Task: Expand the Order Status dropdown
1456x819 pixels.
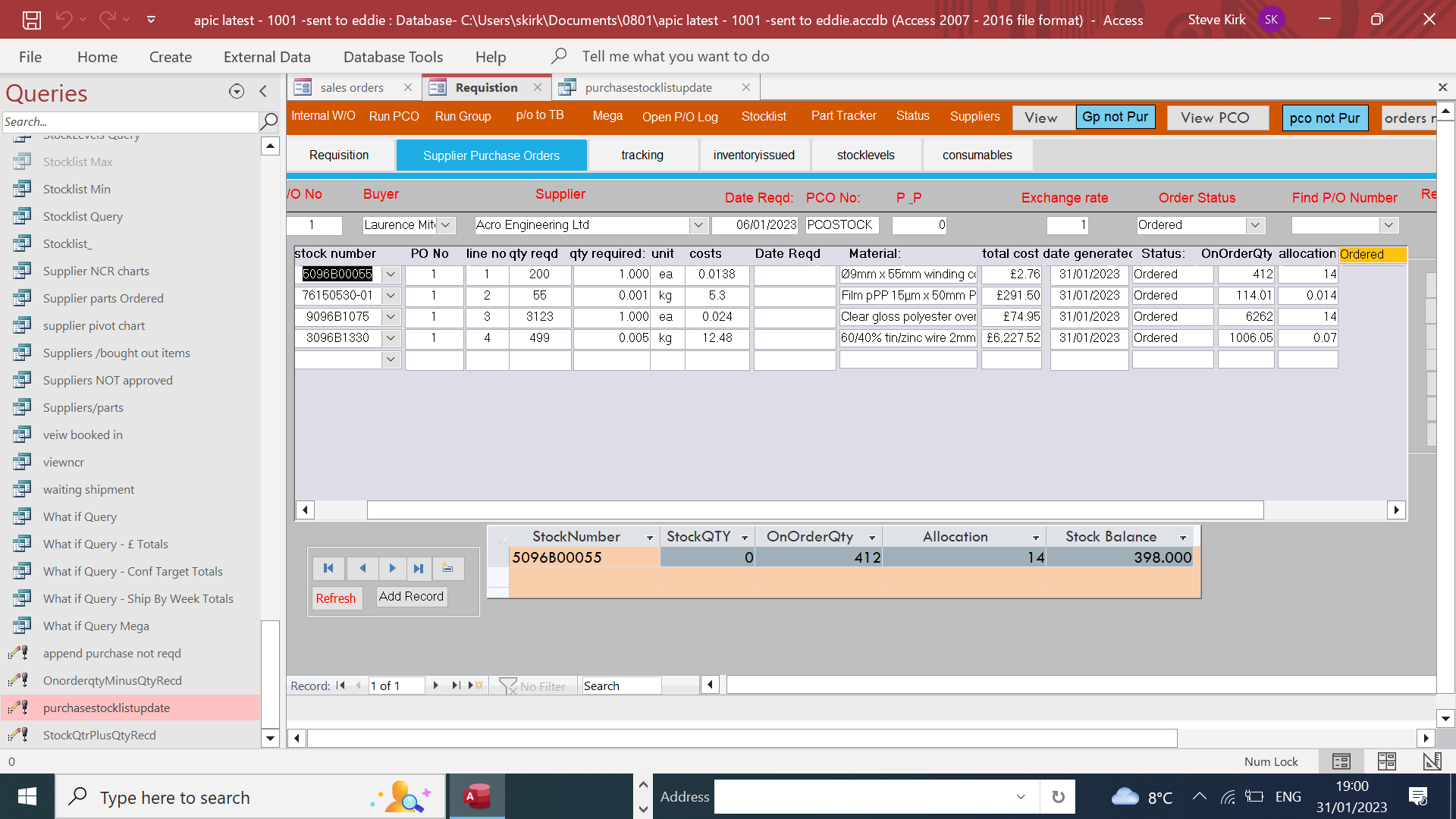Action: coord(1255,225)
